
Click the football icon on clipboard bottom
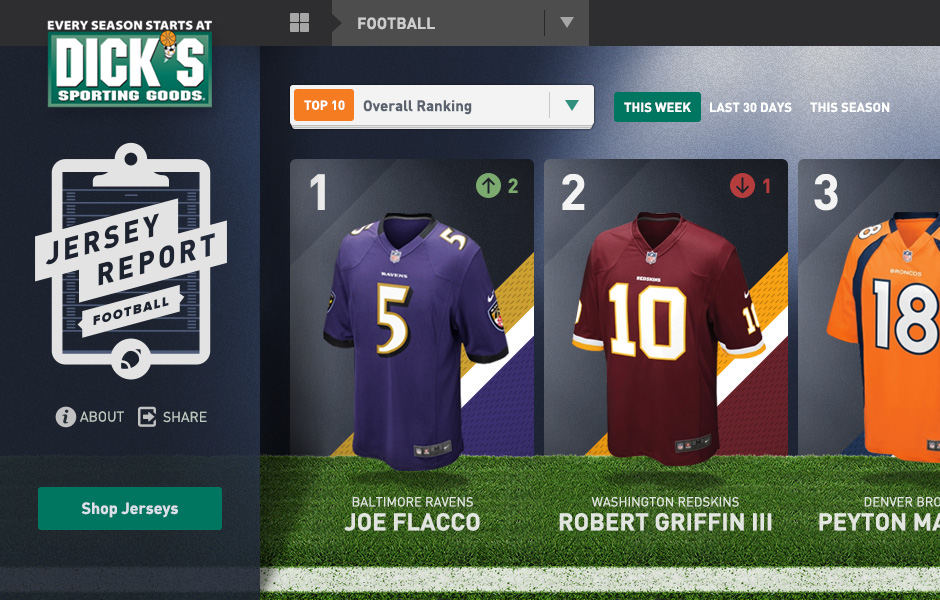(131, 358)
